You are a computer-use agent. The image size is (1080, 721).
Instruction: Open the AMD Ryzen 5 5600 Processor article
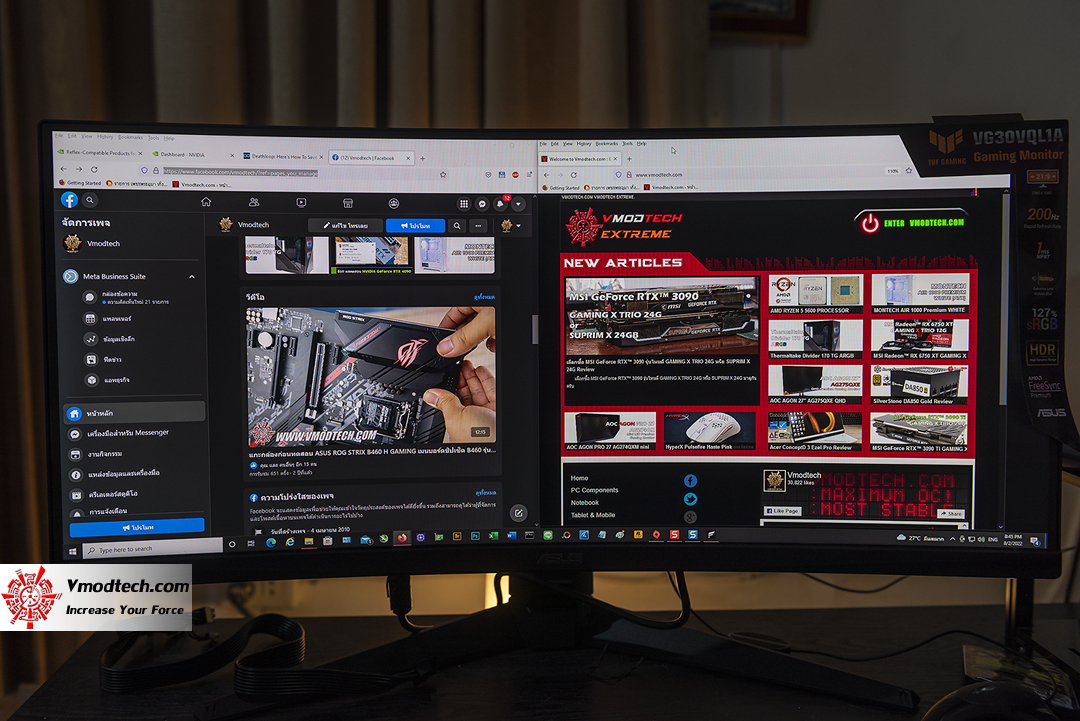(x=815, y=295)
